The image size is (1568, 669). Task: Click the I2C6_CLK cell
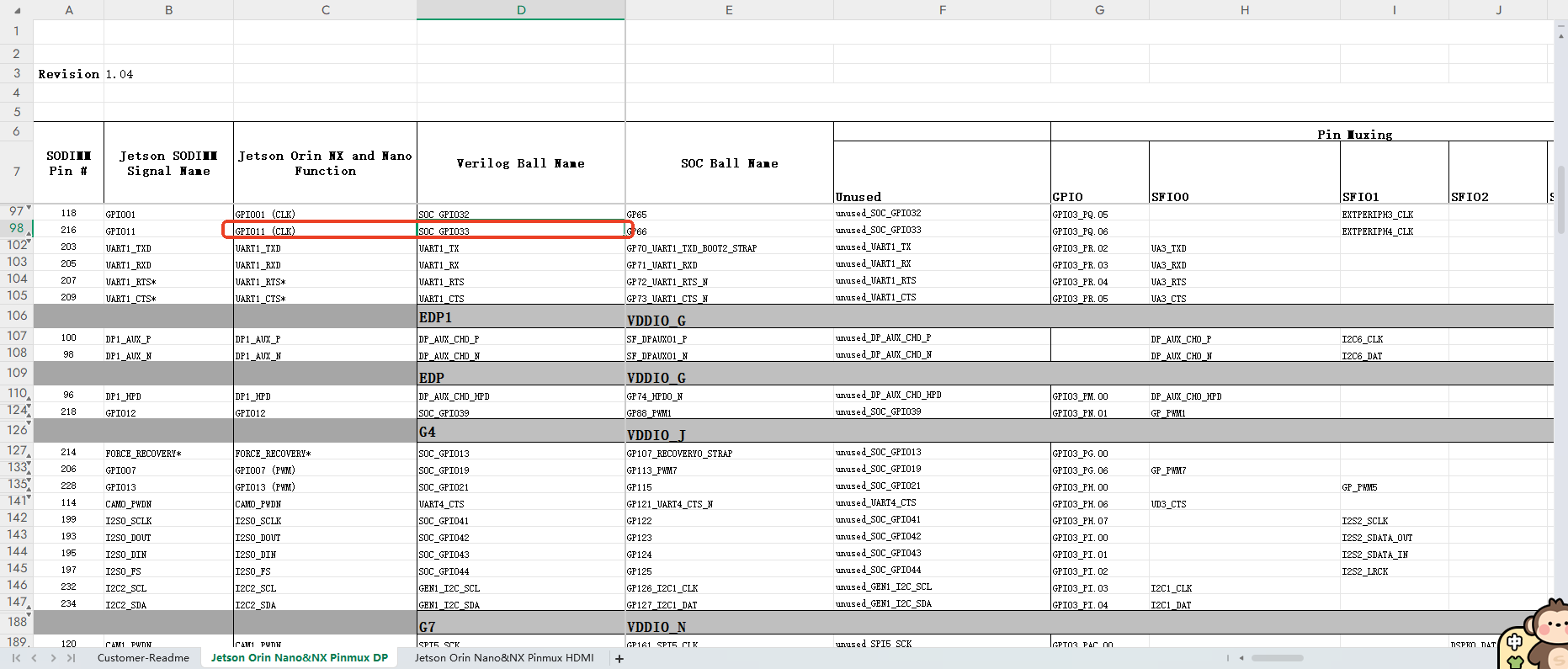coord(1394,338)
